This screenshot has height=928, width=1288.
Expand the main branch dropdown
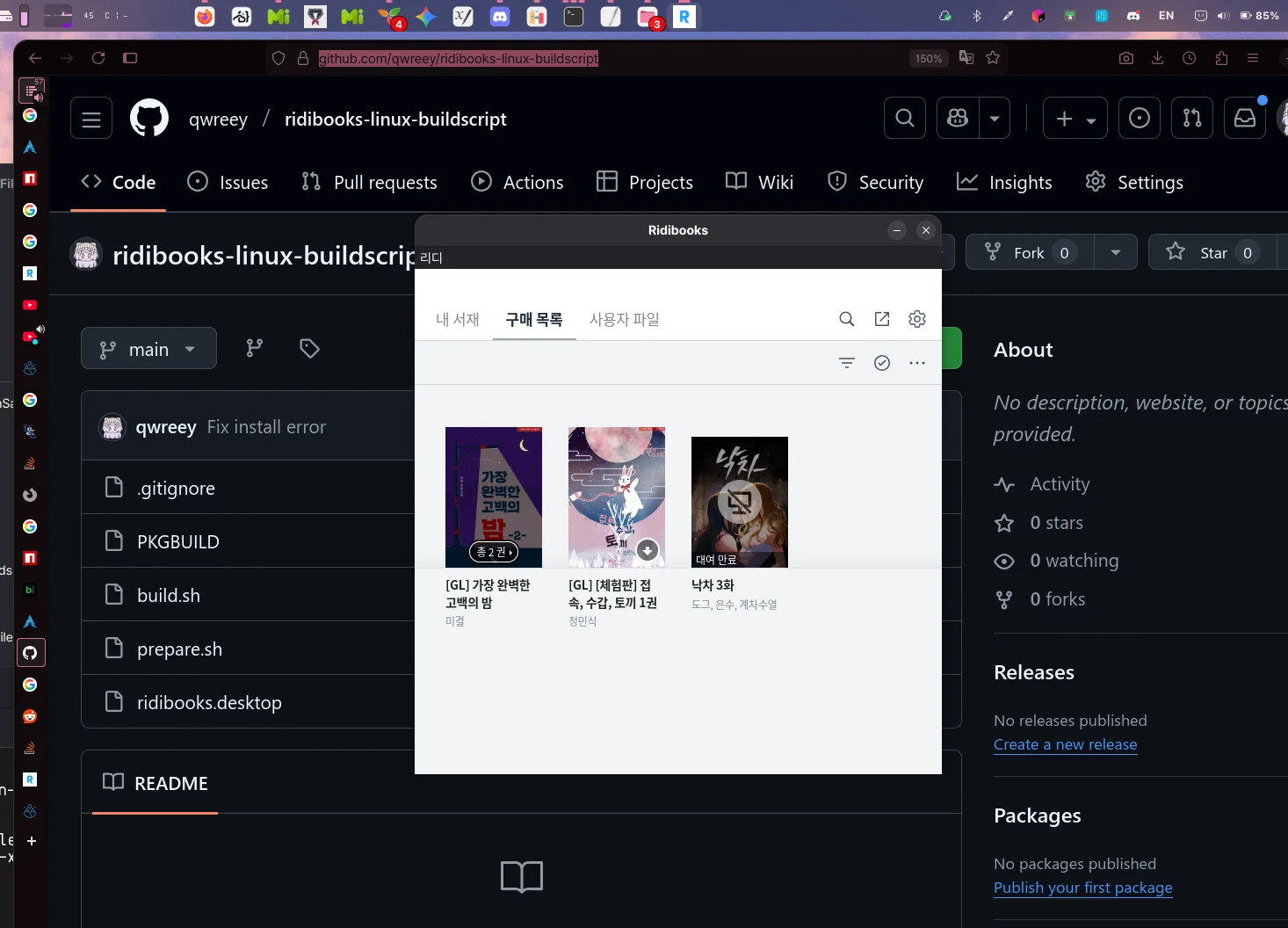click(x=148, y=349)
